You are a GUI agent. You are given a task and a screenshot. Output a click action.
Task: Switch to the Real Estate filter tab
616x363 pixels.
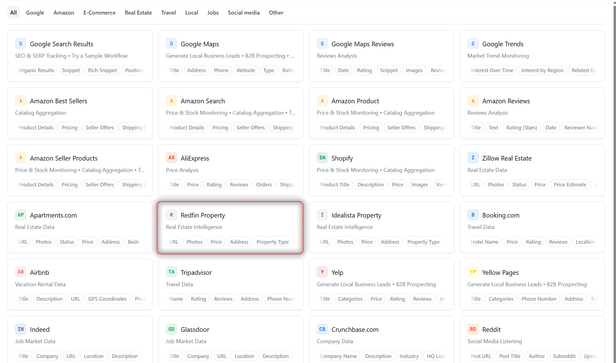tap(138, 13)
